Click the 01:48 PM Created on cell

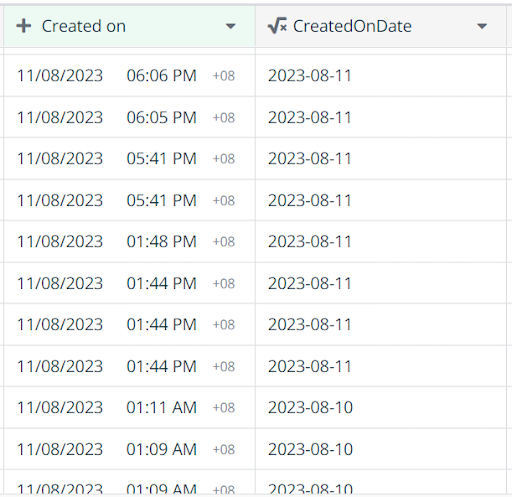pos(129,242)
